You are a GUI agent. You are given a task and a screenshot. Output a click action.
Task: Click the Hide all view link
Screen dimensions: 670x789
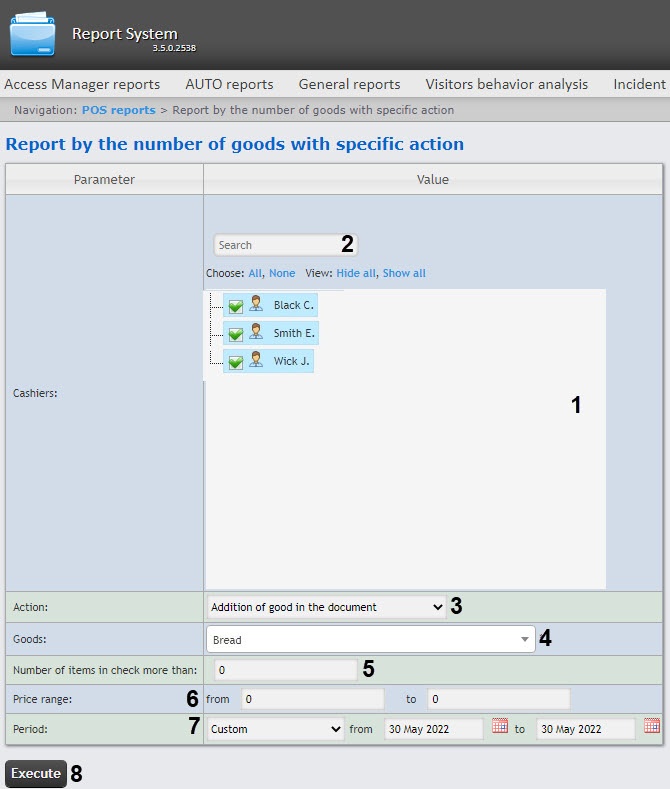[356, 273]
